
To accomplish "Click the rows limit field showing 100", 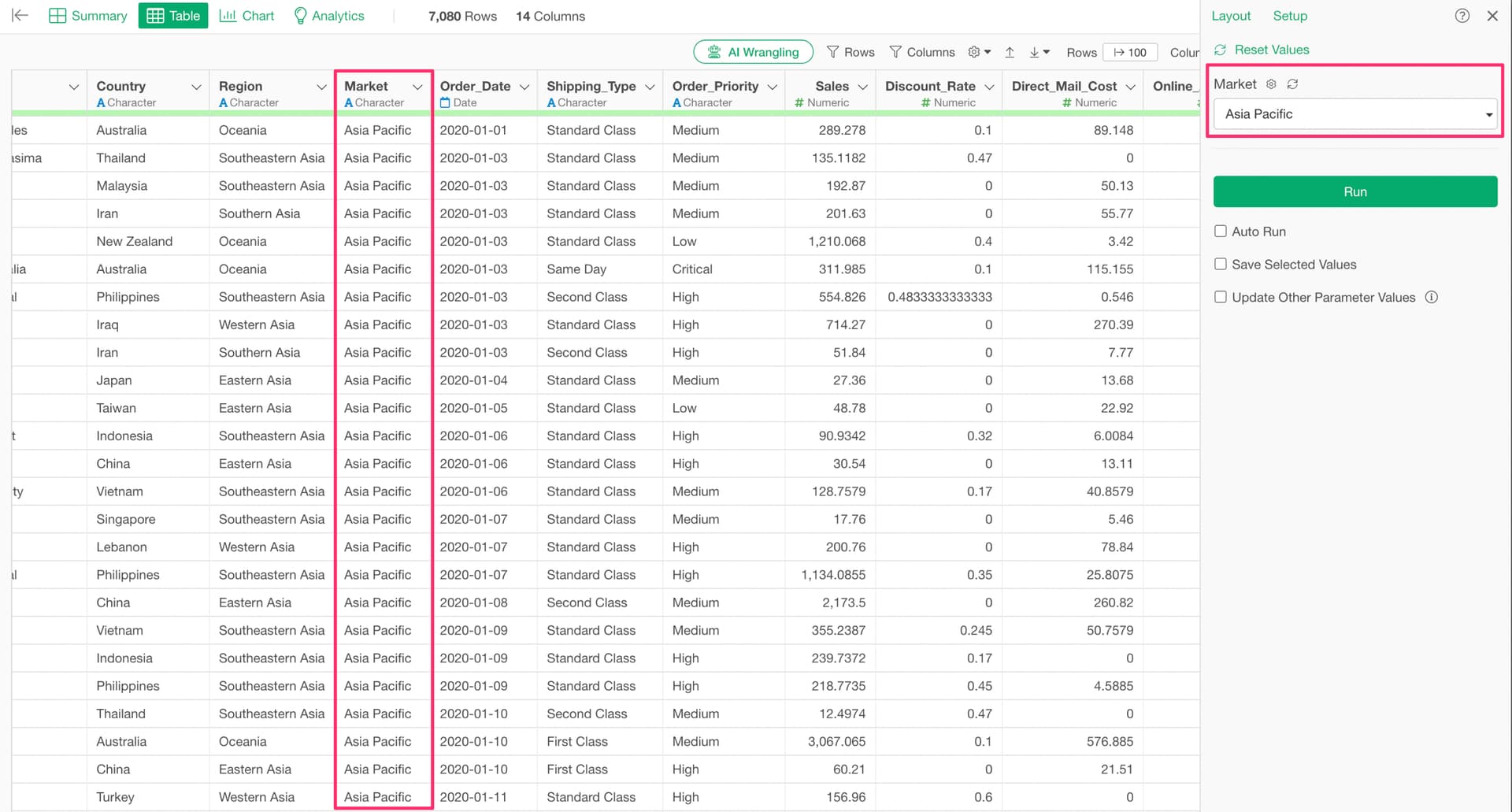I will pos(1130,52).
